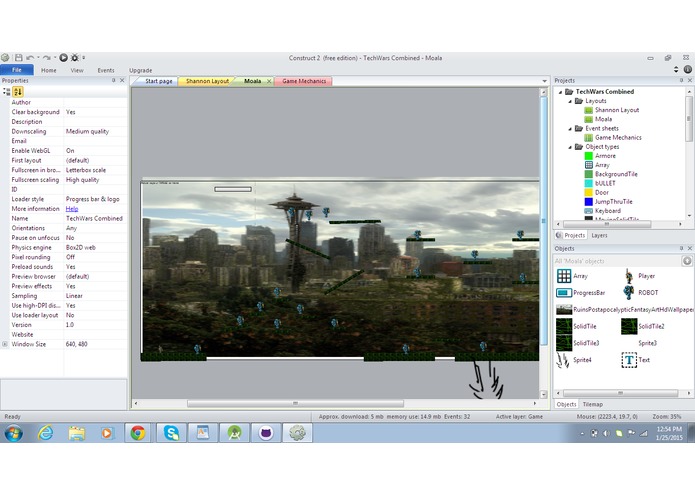Click the Help link under More information
This screenshot has width=695, height=494.
[72, 209]
